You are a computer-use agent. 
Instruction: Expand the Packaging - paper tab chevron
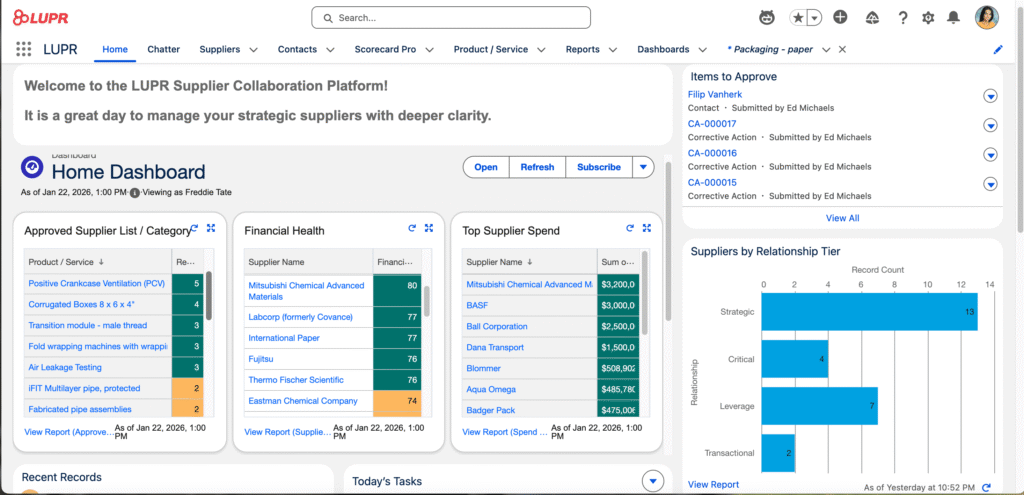(x=826, y=50)
